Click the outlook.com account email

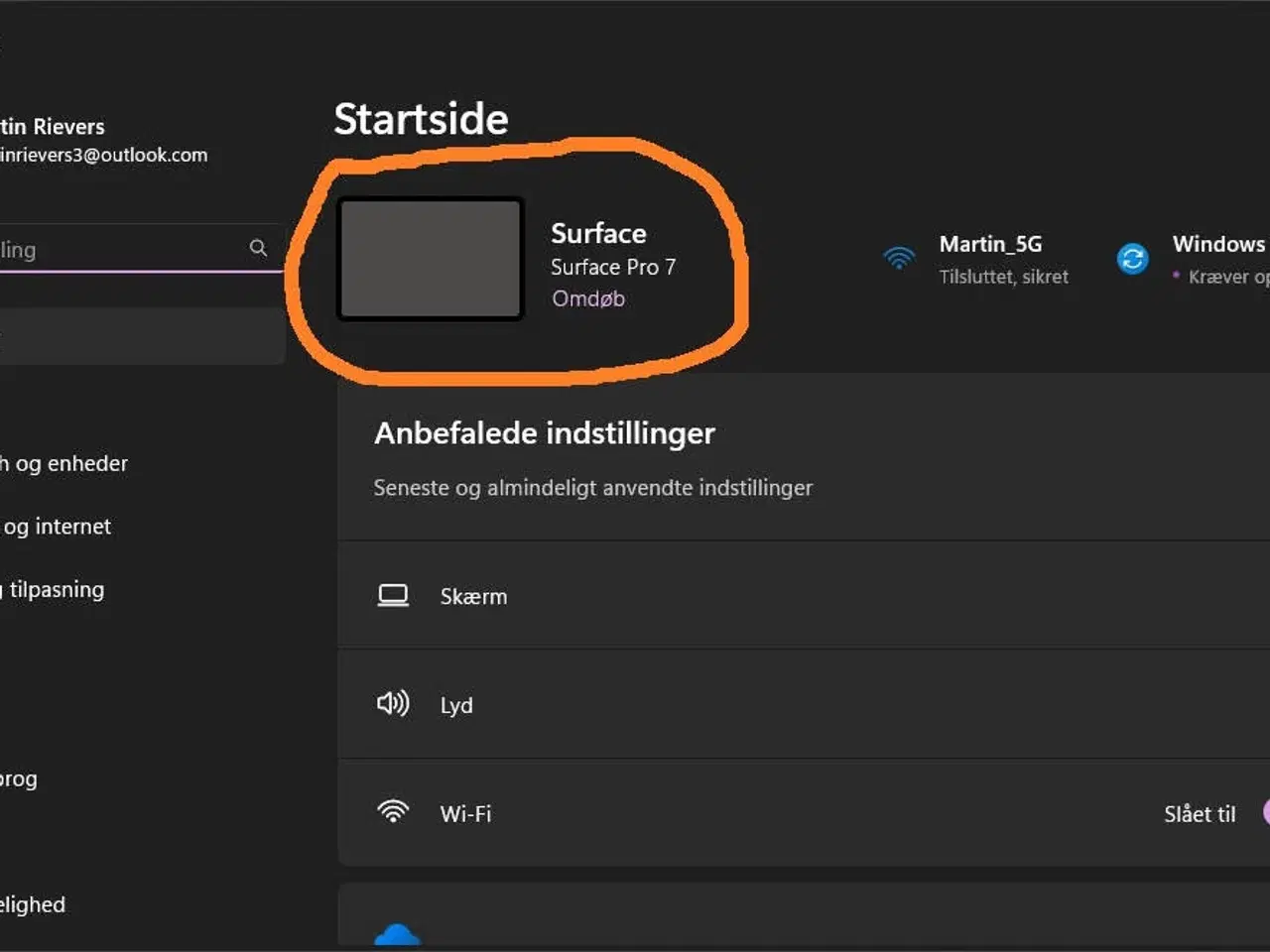(x=103, y=155)
